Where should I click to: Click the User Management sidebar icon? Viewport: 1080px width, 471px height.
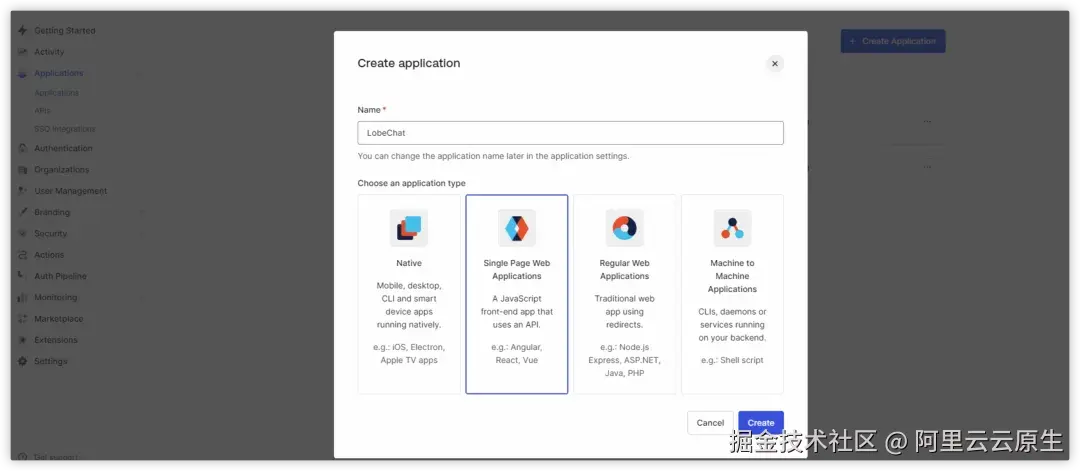[x=23, y=191]
